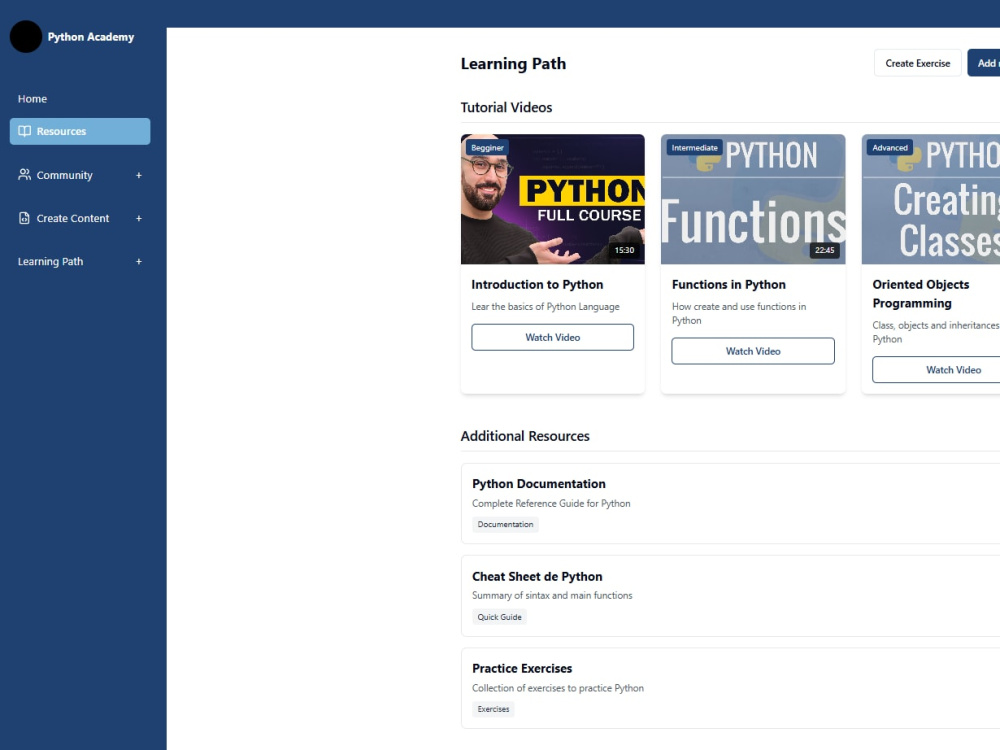Click the Tutorial Videos section heading
Screen dimensions: 1000x750
coord(506,107)
